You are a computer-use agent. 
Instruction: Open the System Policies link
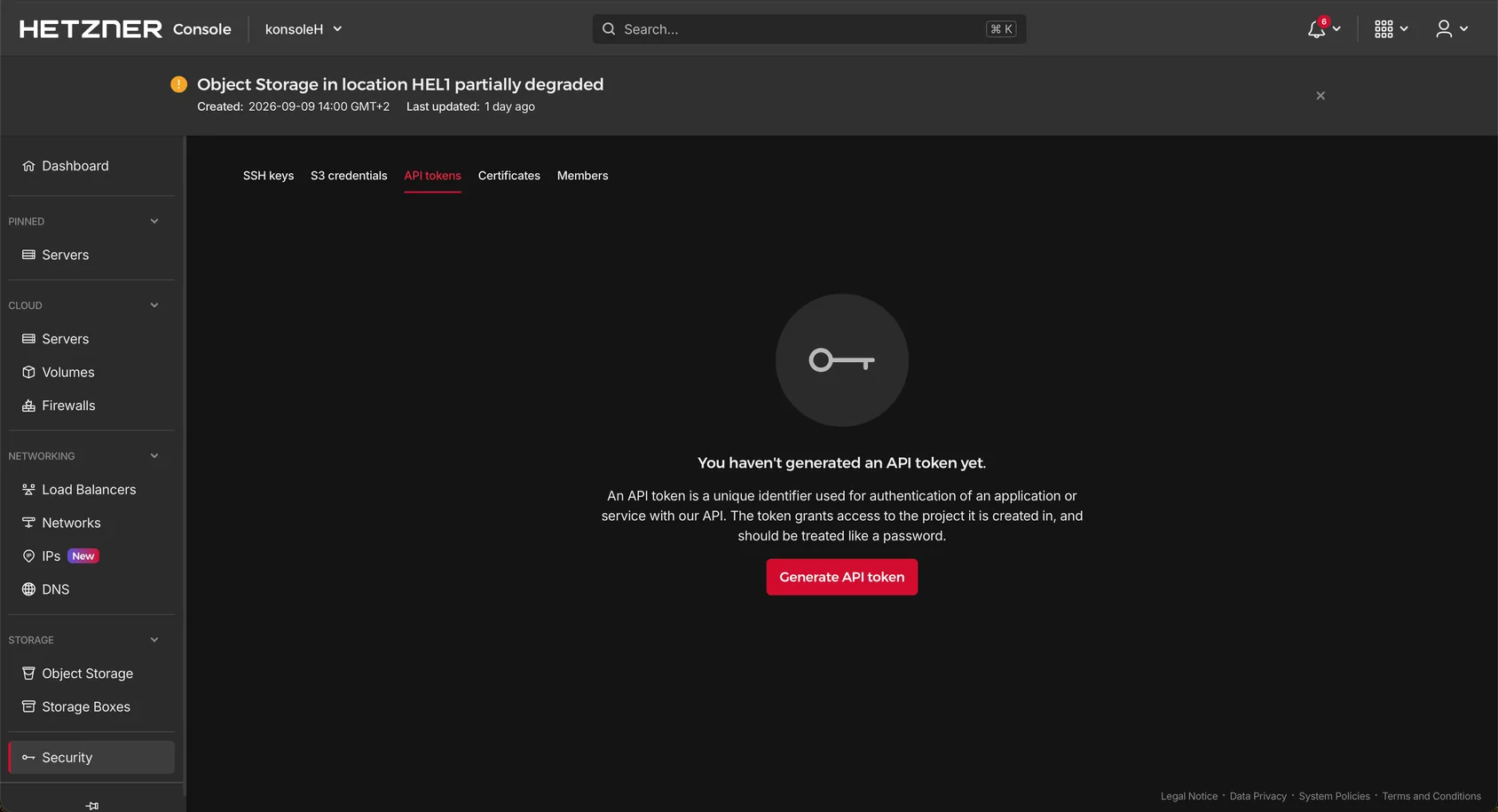(x=1334, y=796)
